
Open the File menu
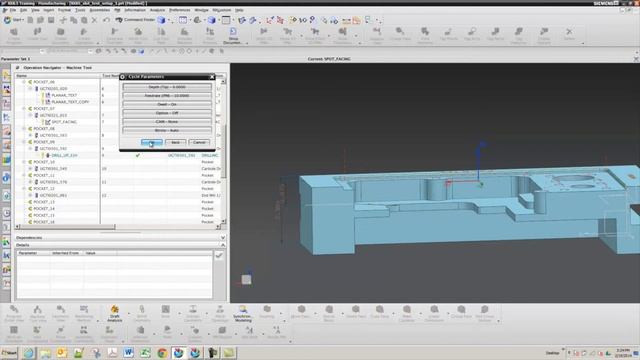(13, 10)
